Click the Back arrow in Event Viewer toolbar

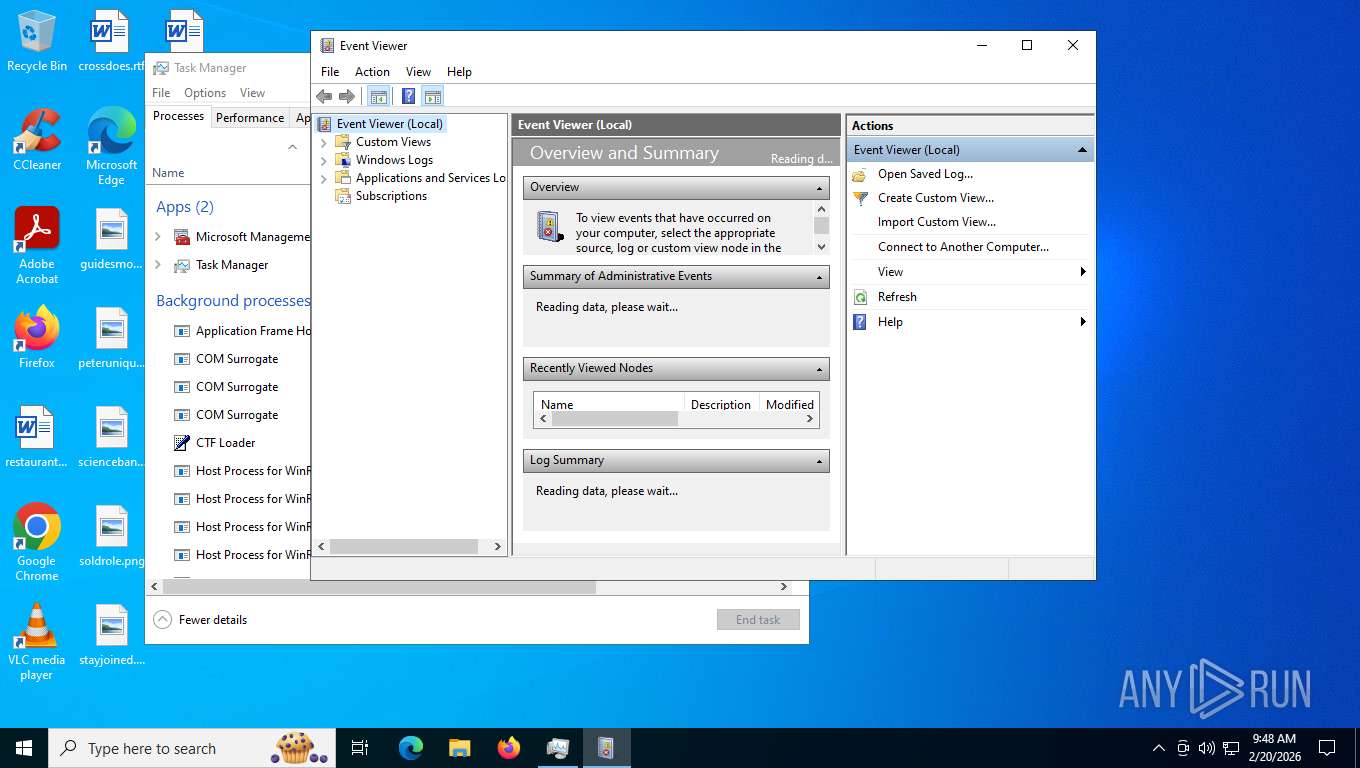coord(324,96)
